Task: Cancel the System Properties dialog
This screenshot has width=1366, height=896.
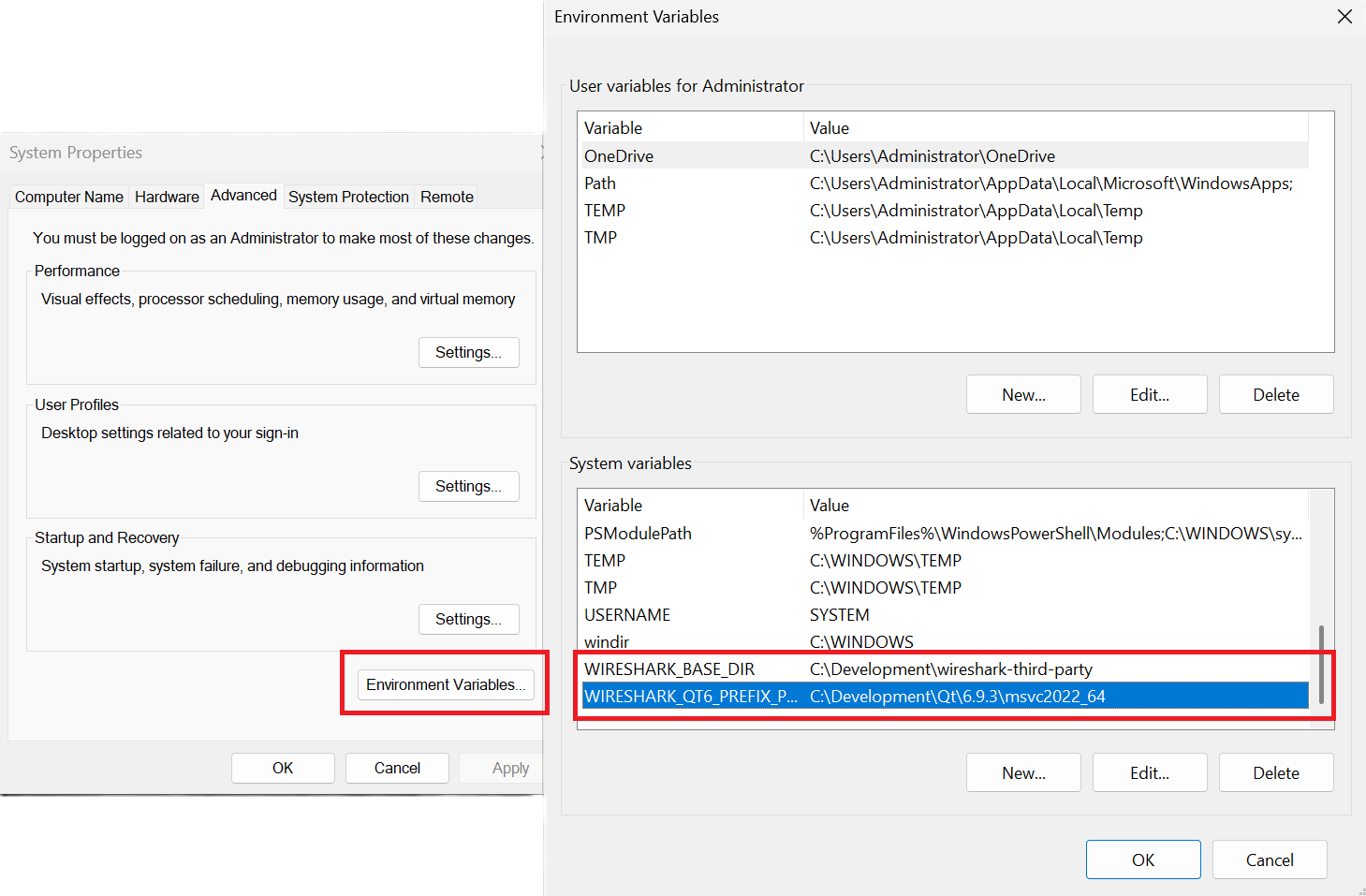Action: tap(397, 768)
